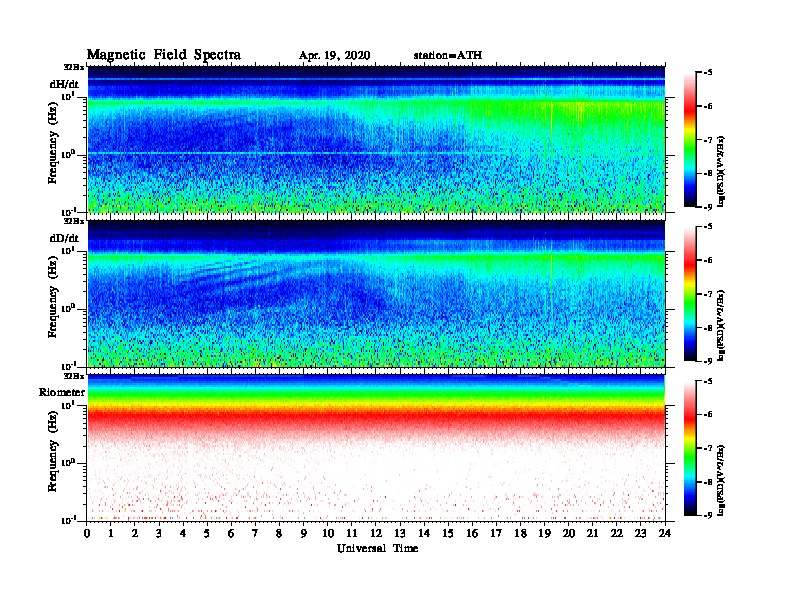Viewport: 792px width, 612px height.
Task: Click the "-5" value on dH/dt color scale
Action: [707, 73]
